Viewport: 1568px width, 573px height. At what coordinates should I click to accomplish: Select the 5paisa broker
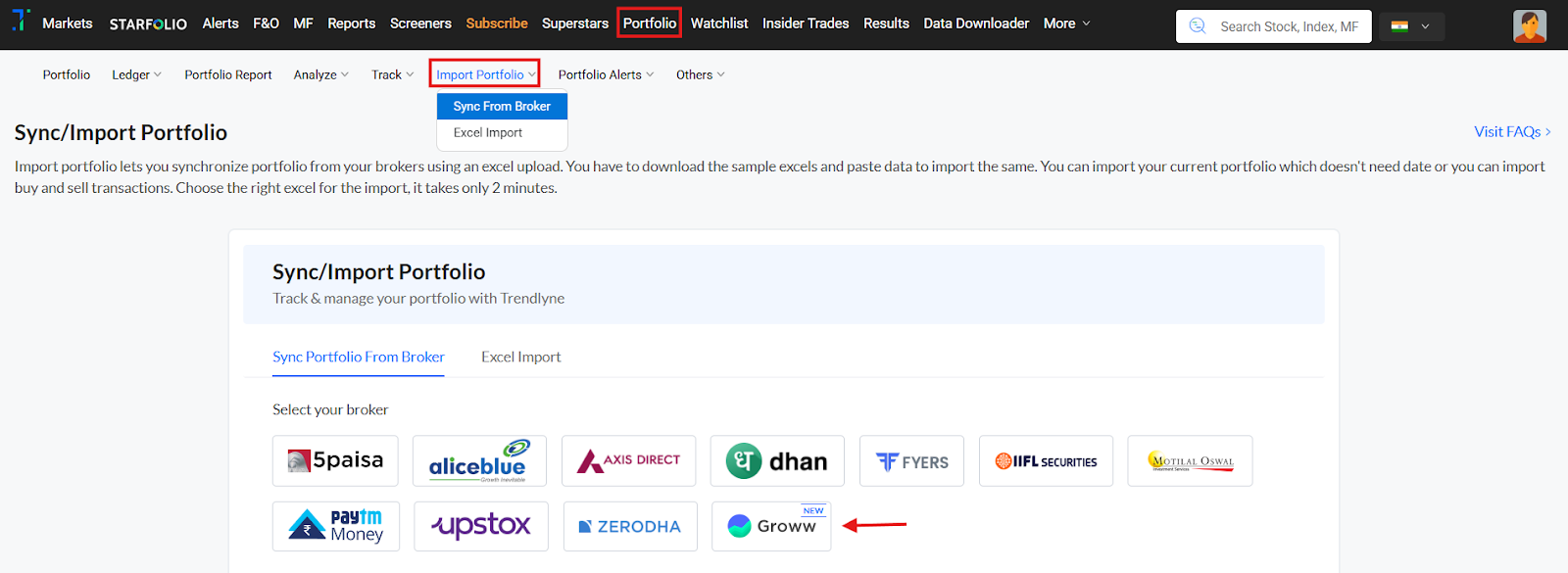[335, 460]
